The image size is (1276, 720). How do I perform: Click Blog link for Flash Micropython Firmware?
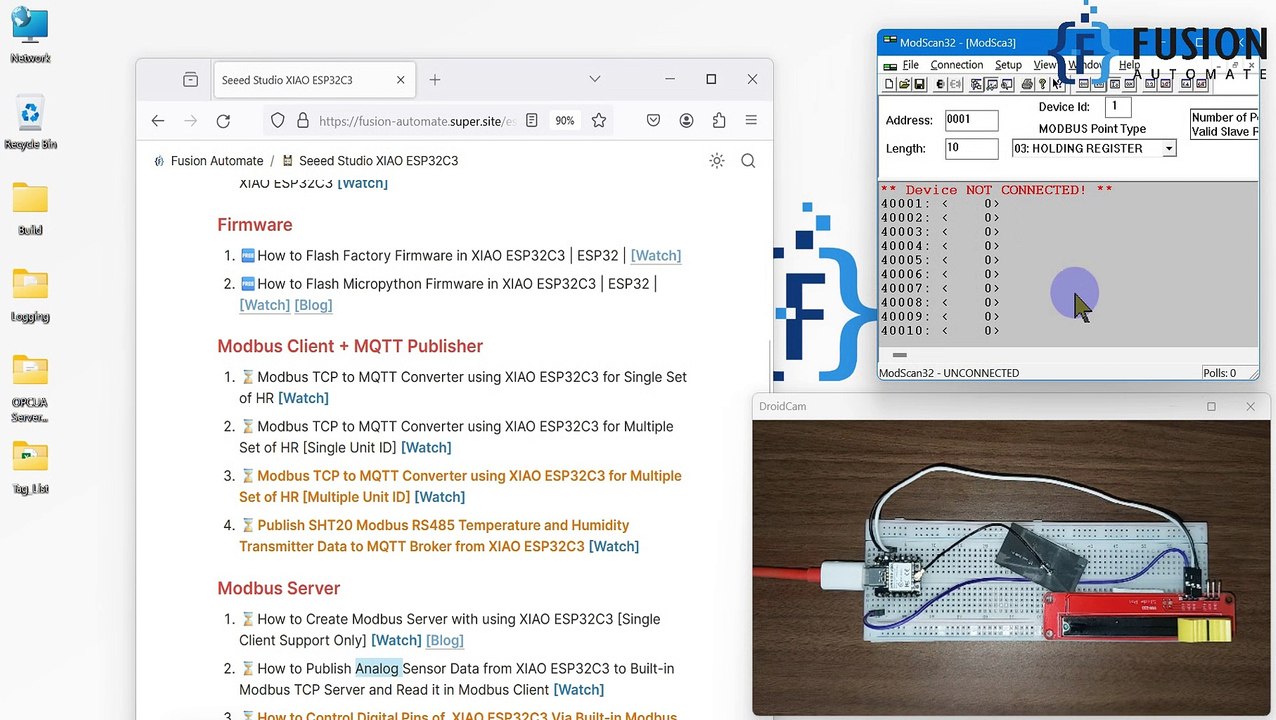[x=313, y=305]
